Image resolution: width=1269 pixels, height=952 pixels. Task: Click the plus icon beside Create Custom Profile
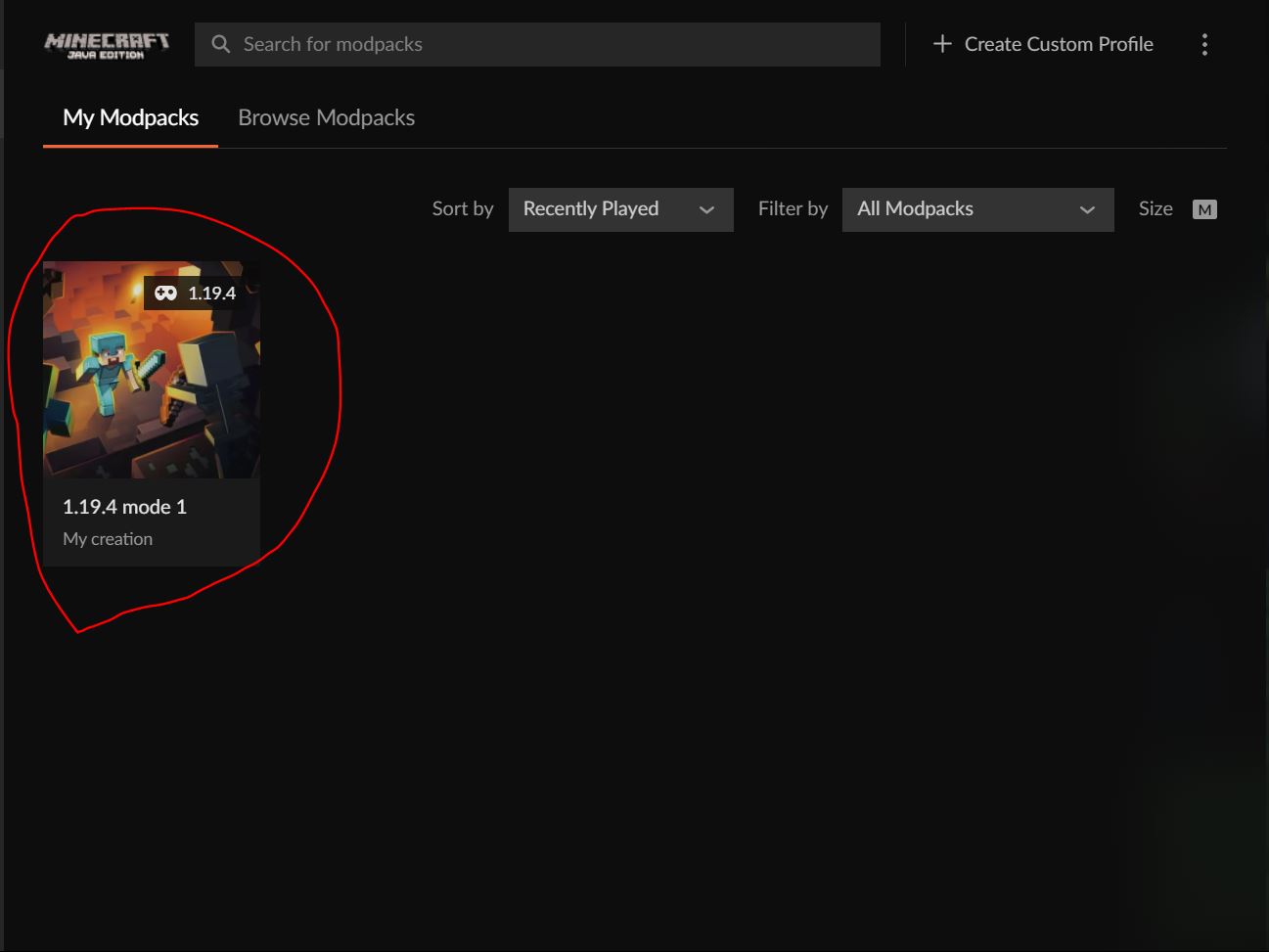point(942,44)
